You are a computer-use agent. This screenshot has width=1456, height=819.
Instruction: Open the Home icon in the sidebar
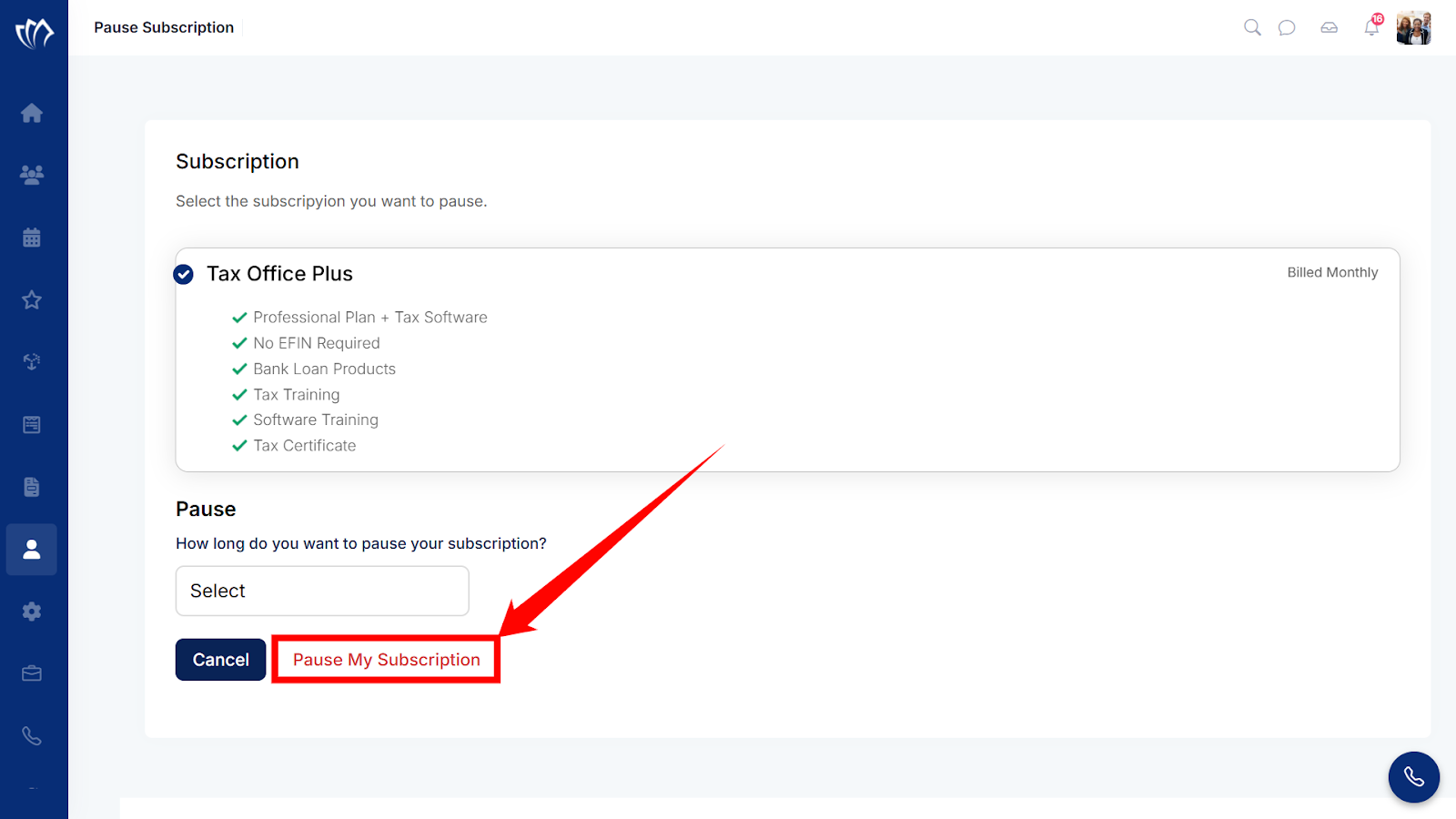(x=32, y=113)
